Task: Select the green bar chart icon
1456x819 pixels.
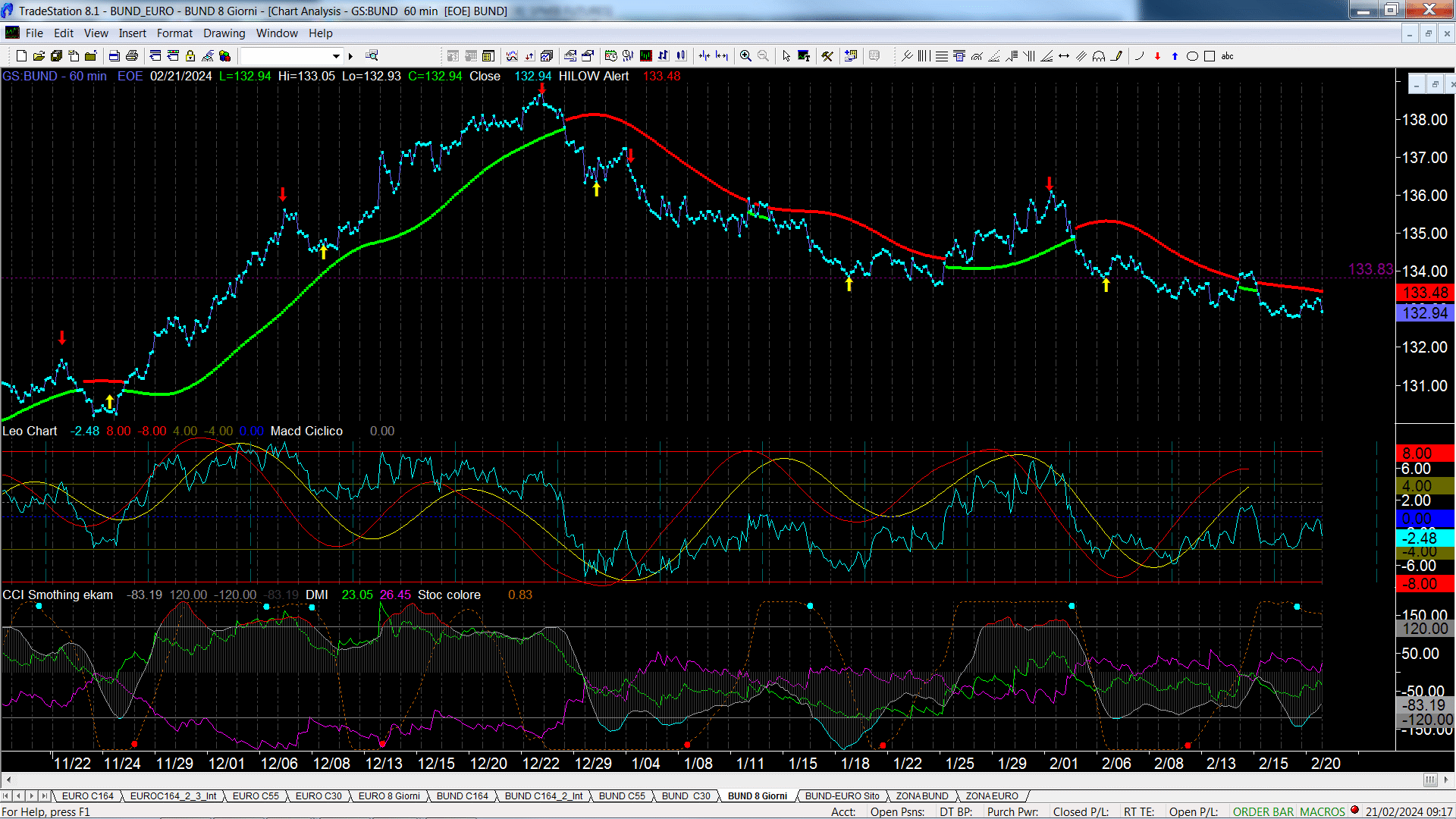Action: tap(646, 56)
